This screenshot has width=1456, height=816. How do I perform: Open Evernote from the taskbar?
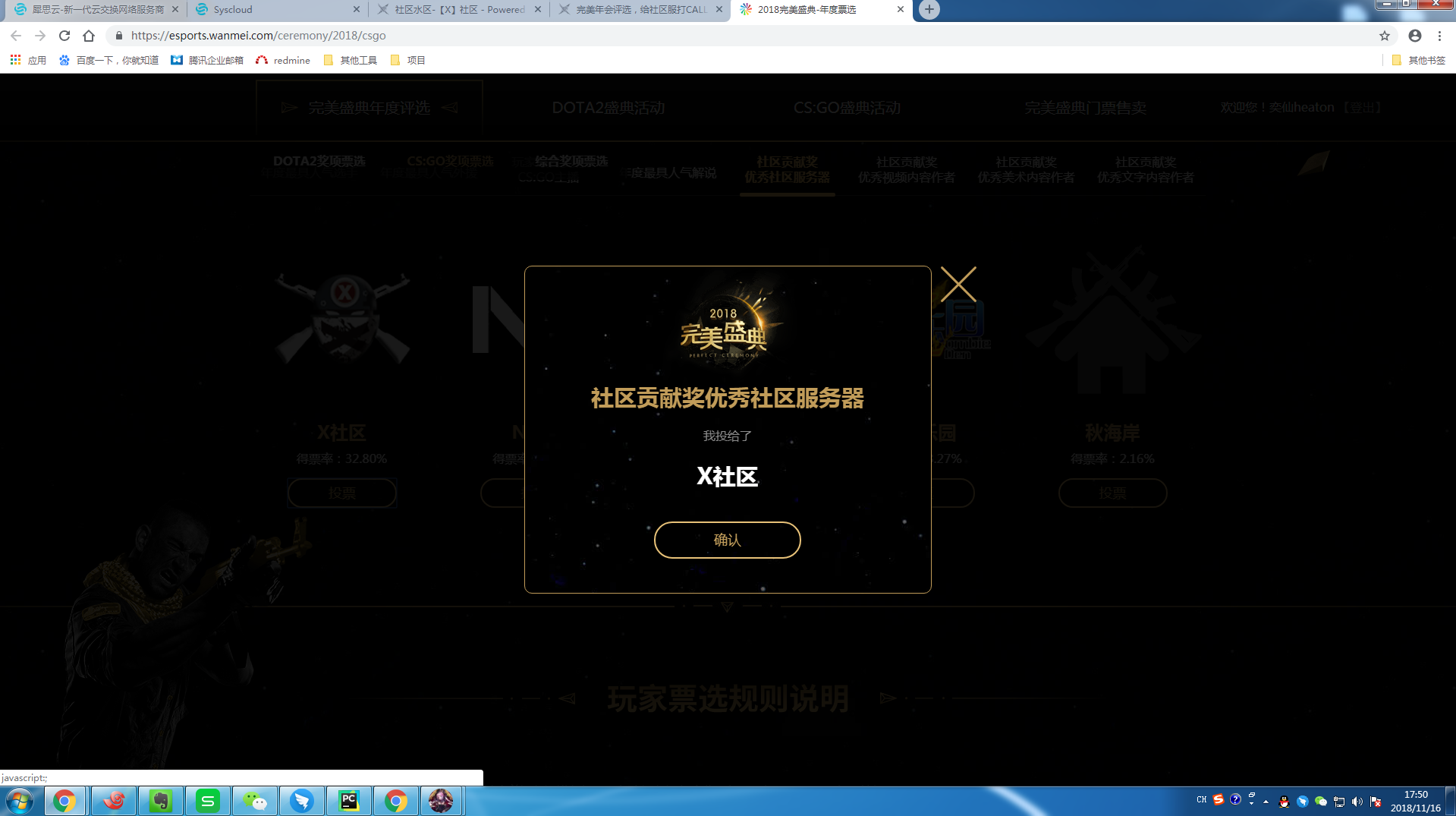coord(160,801)
